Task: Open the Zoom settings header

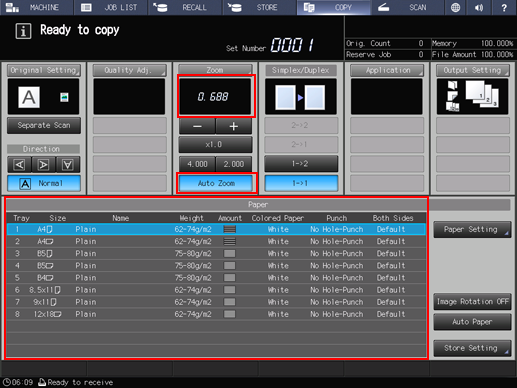Action: tap(215, 70)
